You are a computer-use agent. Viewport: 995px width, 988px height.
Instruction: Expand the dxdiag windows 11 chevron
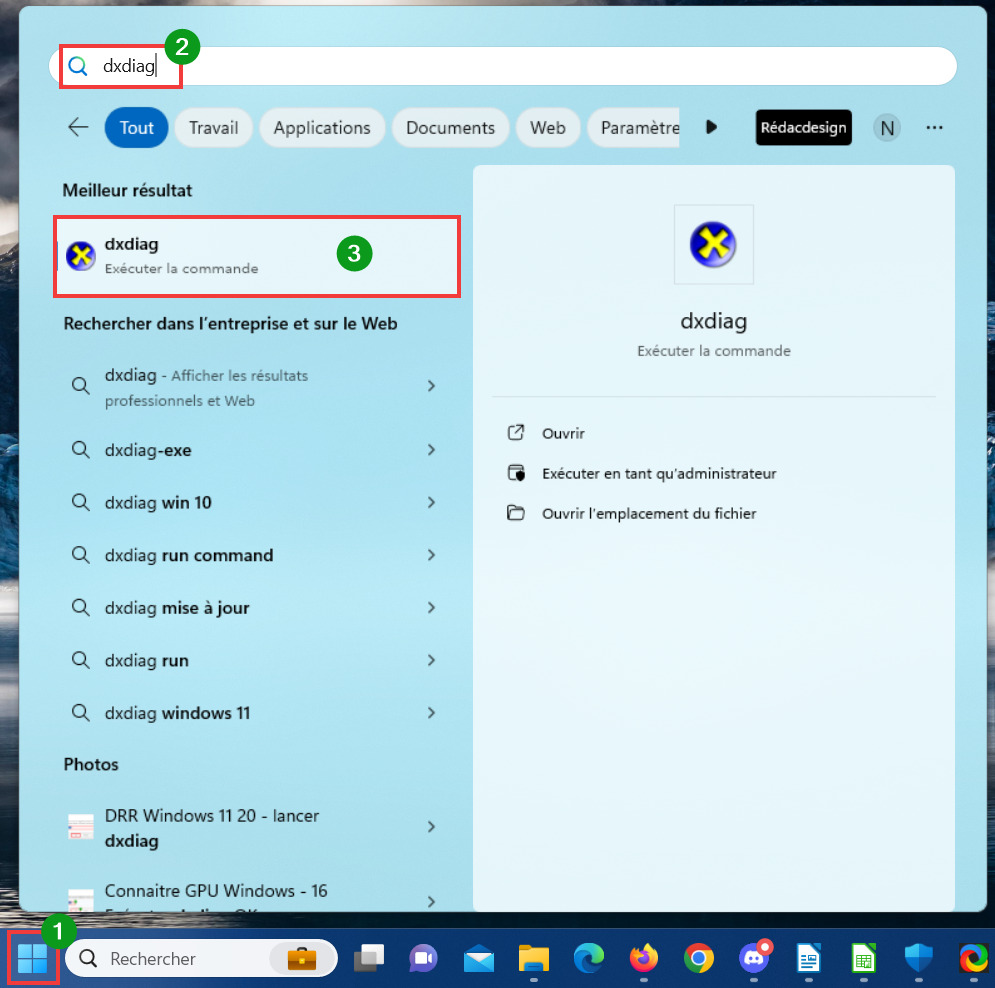click(x=431, y=713)
